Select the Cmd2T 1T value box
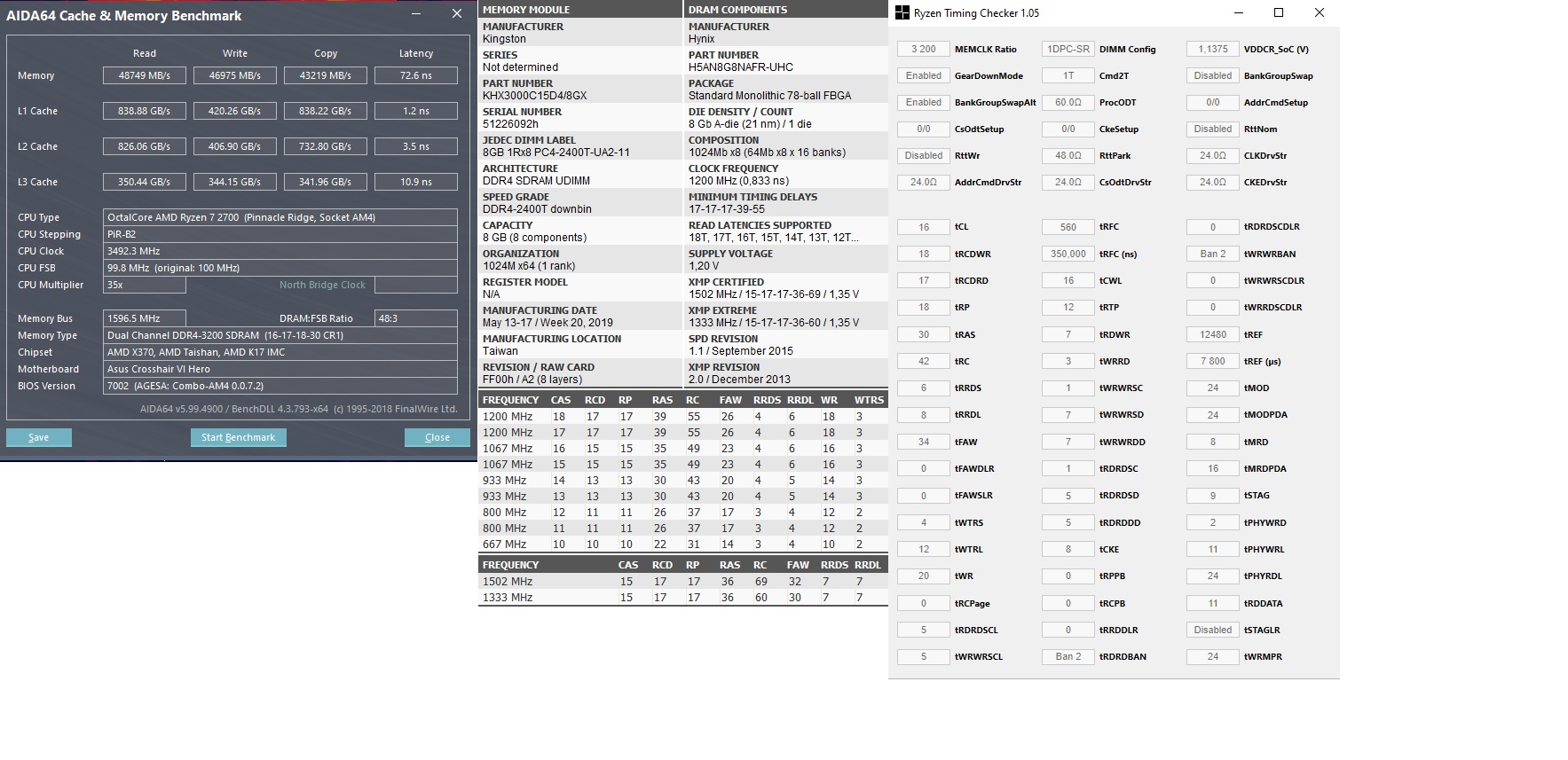Viewport: 1568px width, 760px height. coord(1068,75)
